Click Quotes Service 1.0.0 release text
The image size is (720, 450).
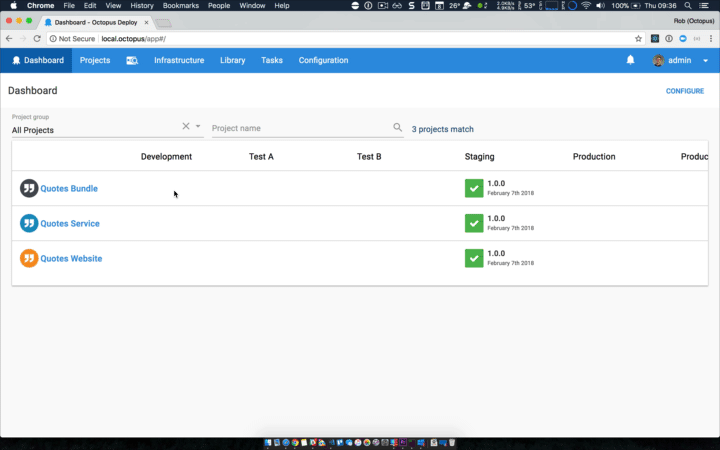point(496,218)
